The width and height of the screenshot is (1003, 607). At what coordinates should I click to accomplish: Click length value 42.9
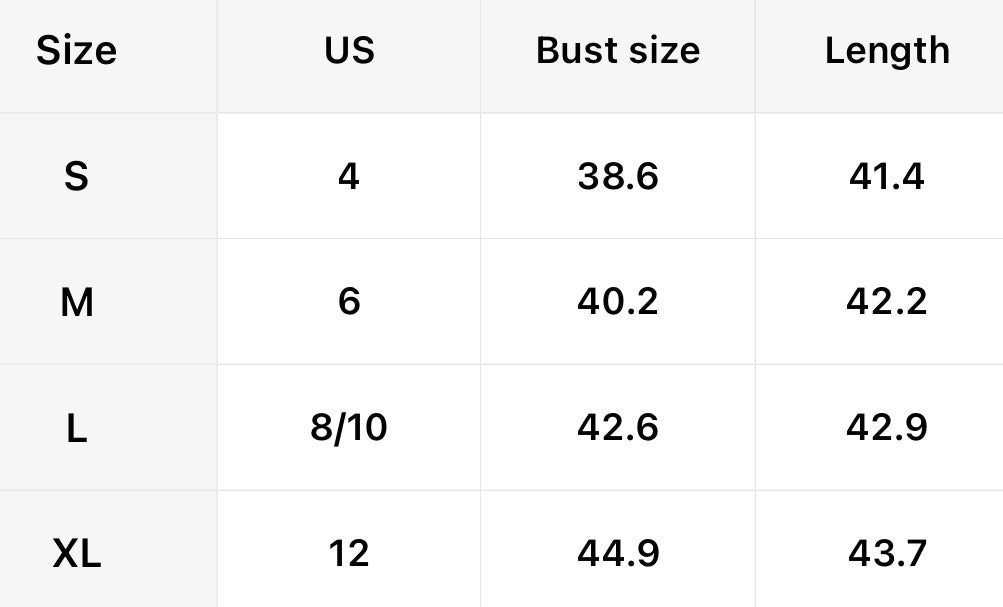click(x=887, y=427)
